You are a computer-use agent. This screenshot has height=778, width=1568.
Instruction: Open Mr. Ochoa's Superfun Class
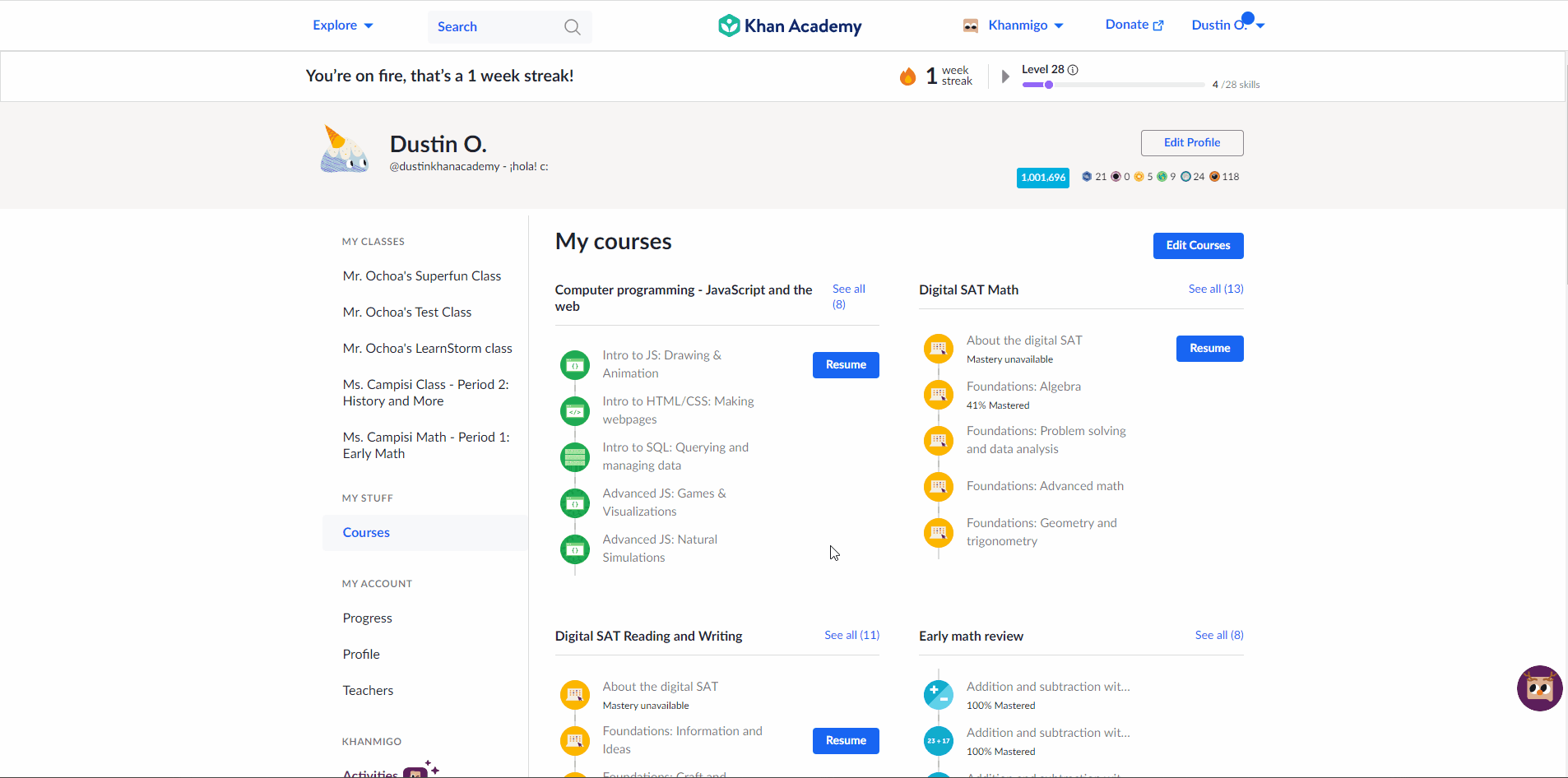(x=422, y=276)
